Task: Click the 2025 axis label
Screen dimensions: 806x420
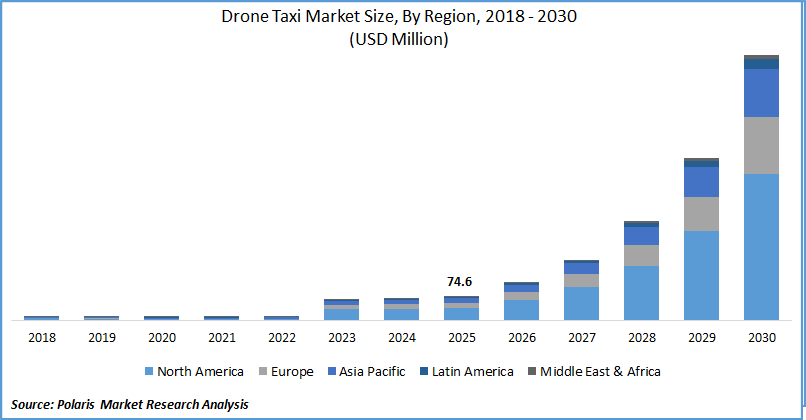Action: click(x=462, y=338)
